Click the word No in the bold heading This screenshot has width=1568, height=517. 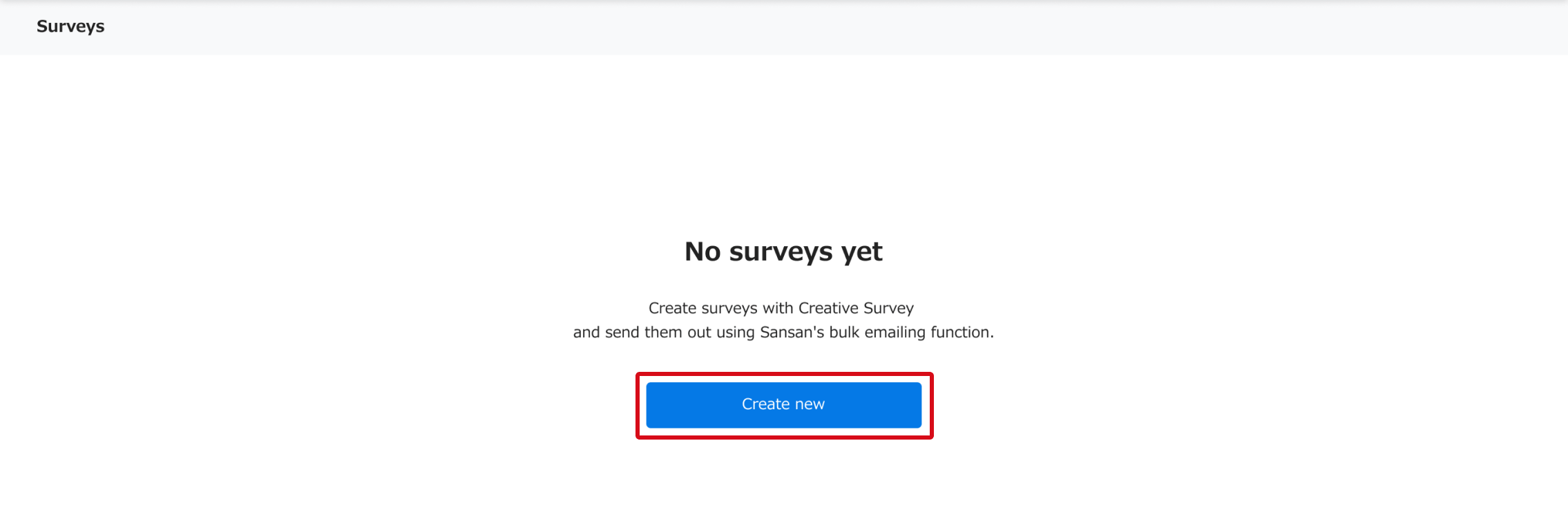point(702,252)
